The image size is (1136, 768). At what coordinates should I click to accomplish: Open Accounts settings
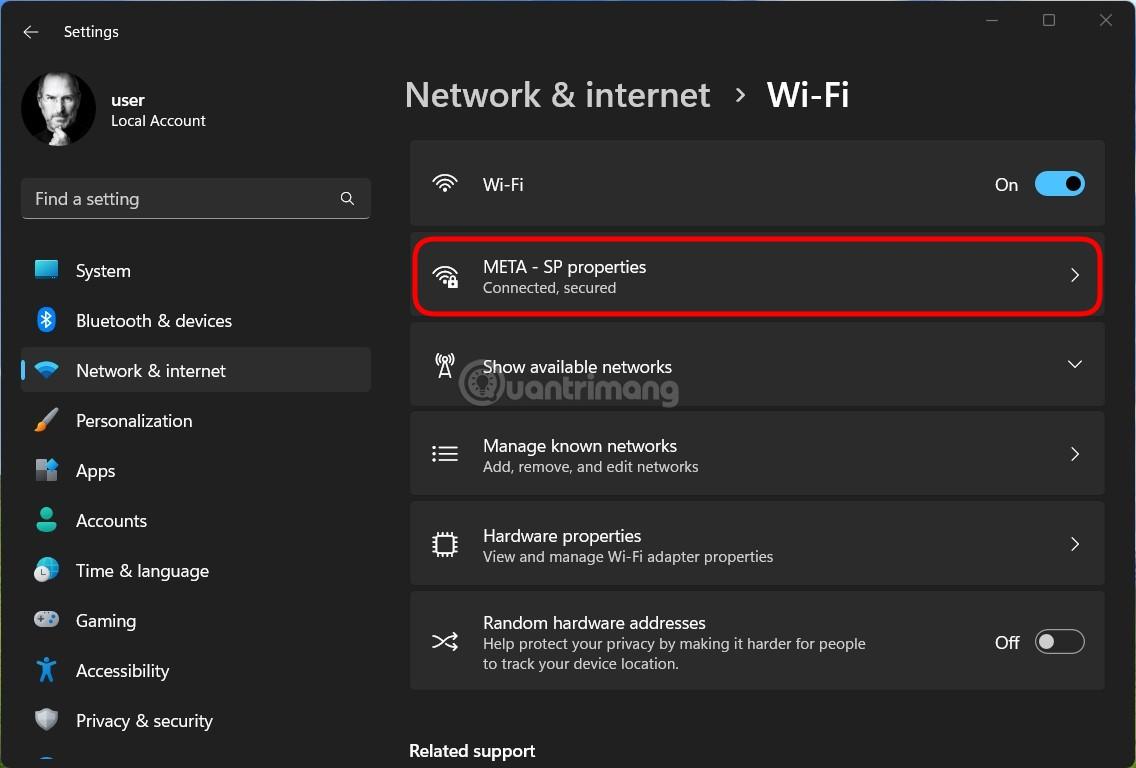click(x=196, y=520)
